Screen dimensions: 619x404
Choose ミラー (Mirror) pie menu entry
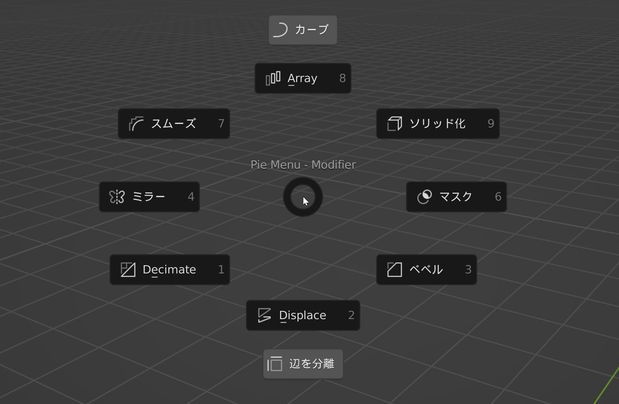(149, 197)
